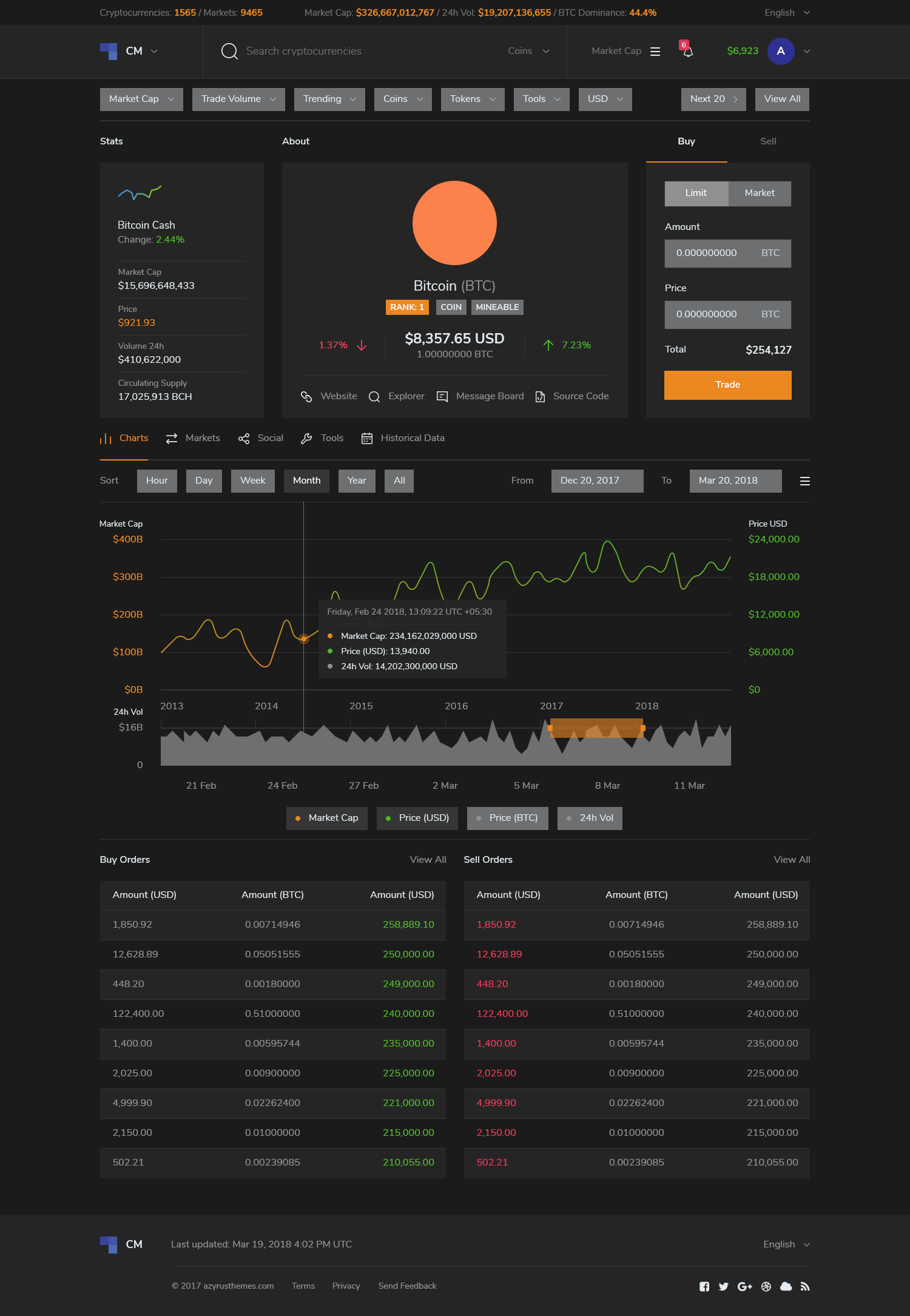This screenshot has height=1316, width=910.
Task: Open the Markets tab
Action: (x=193, y=439)
